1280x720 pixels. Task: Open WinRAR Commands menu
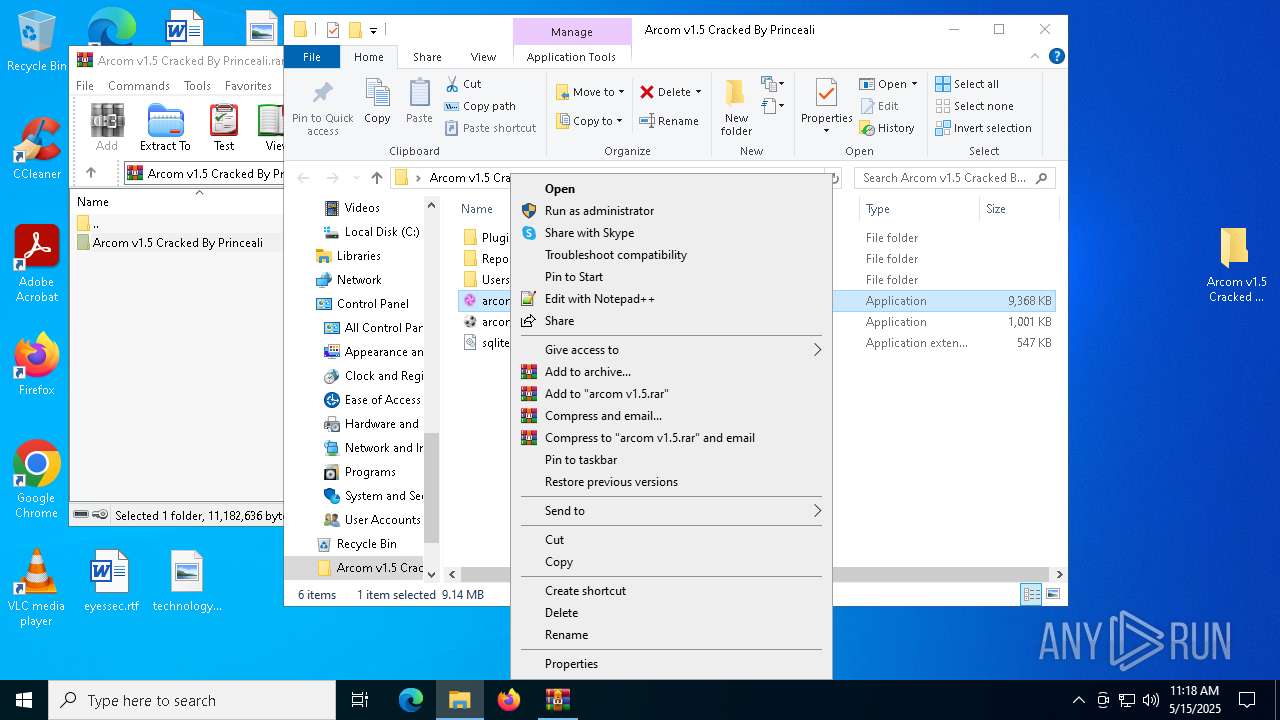coord(139,86)
